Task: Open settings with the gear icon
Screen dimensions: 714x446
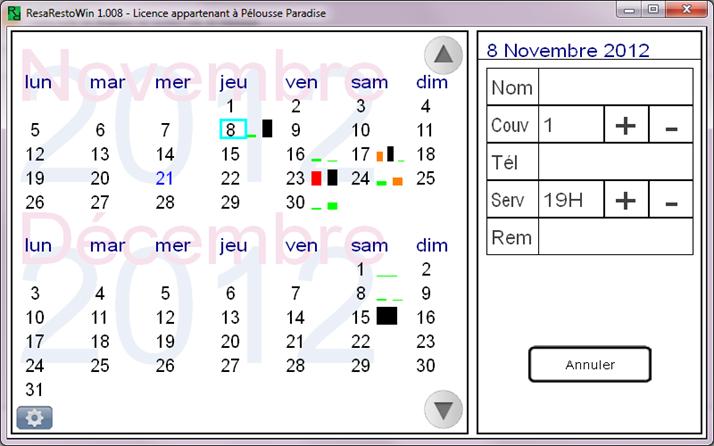Action: point(35,417)
